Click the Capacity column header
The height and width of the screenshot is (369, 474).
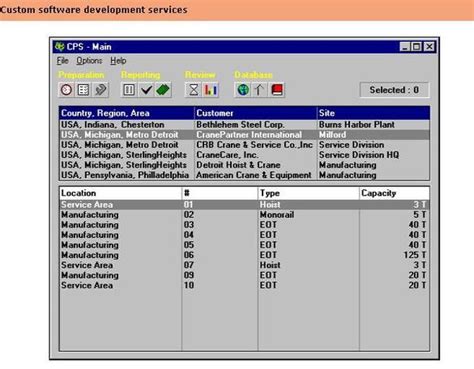[394, 193]
